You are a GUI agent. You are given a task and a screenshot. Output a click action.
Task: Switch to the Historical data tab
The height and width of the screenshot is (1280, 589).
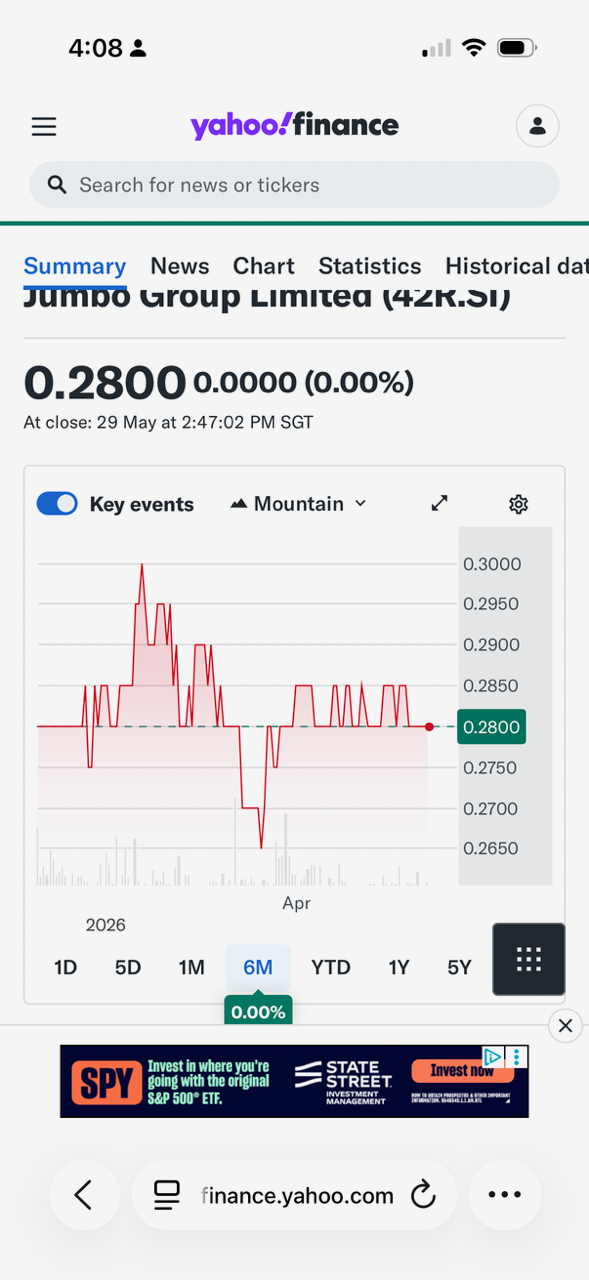pyautogui.click(x=517, y=266)
